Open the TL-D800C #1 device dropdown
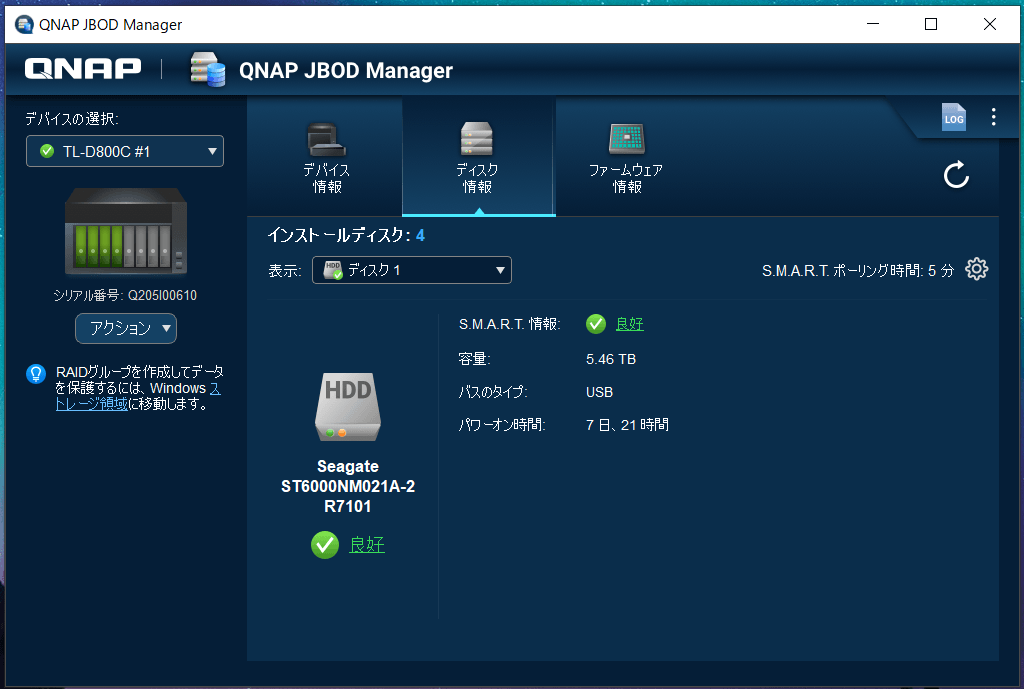The height and width of the screenshot is (689, 1024). [125, 152]
